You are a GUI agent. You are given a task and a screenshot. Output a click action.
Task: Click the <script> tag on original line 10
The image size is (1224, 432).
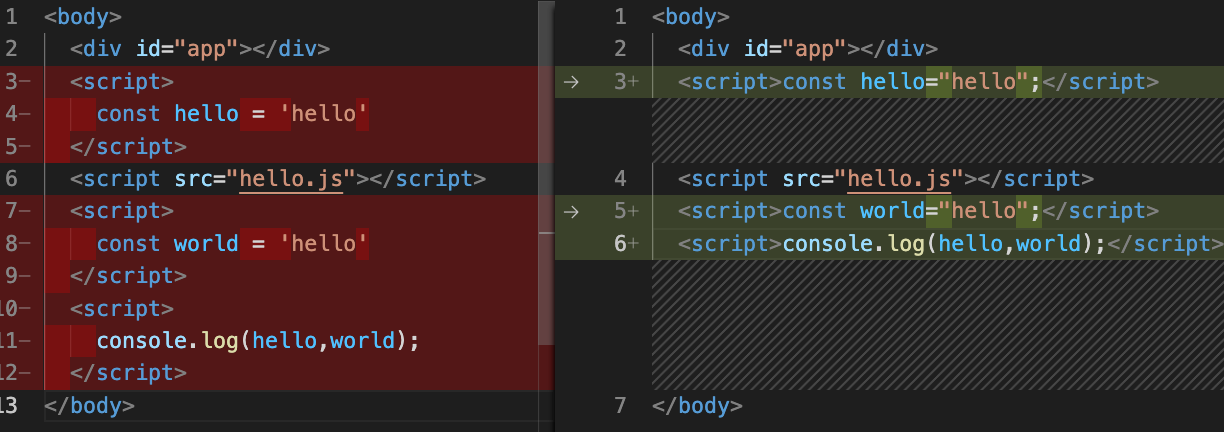(122, 308)
